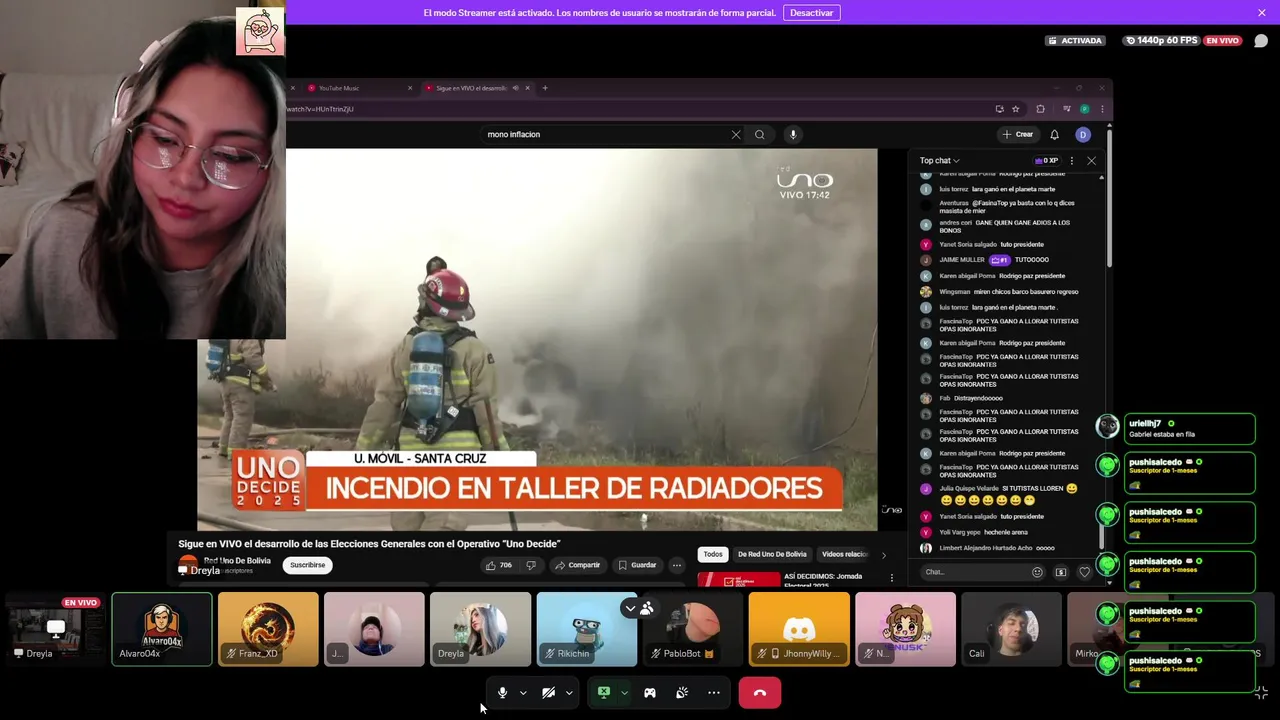1280x720 pixels.
Task: Show more filter chips arrow
Action: [x=883, y=555]
